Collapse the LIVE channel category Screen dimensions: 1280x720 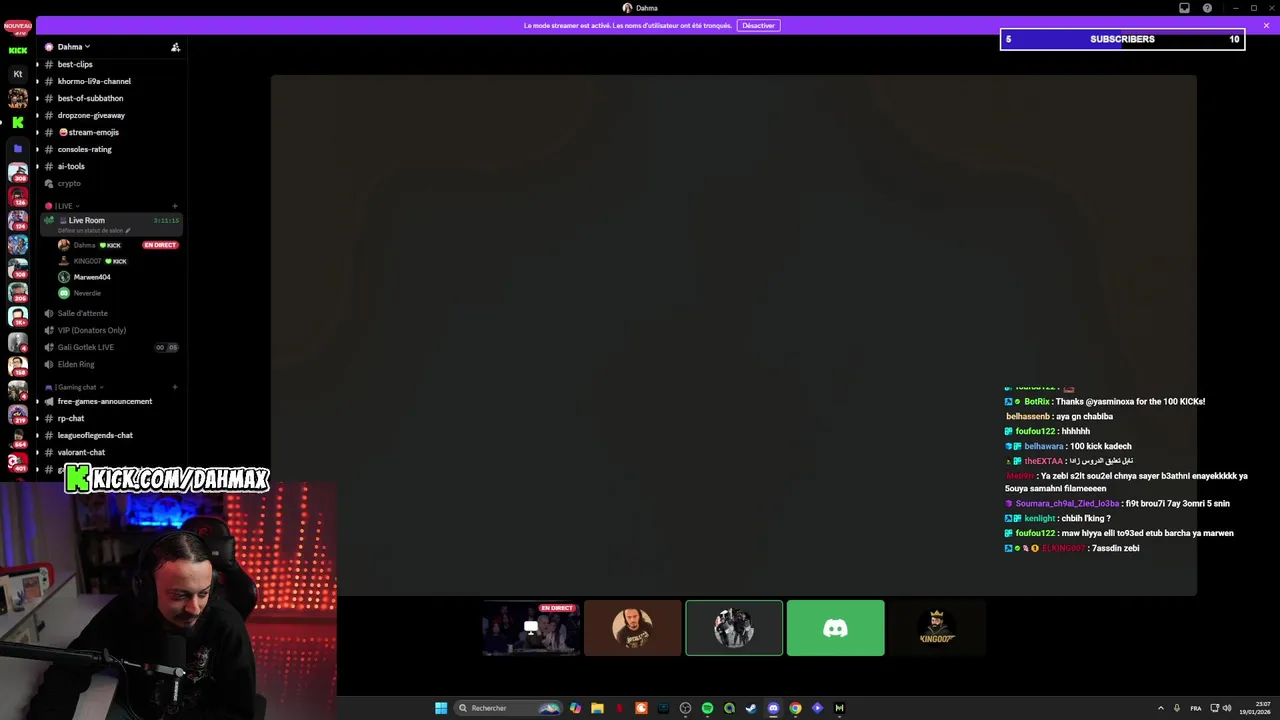64,206
